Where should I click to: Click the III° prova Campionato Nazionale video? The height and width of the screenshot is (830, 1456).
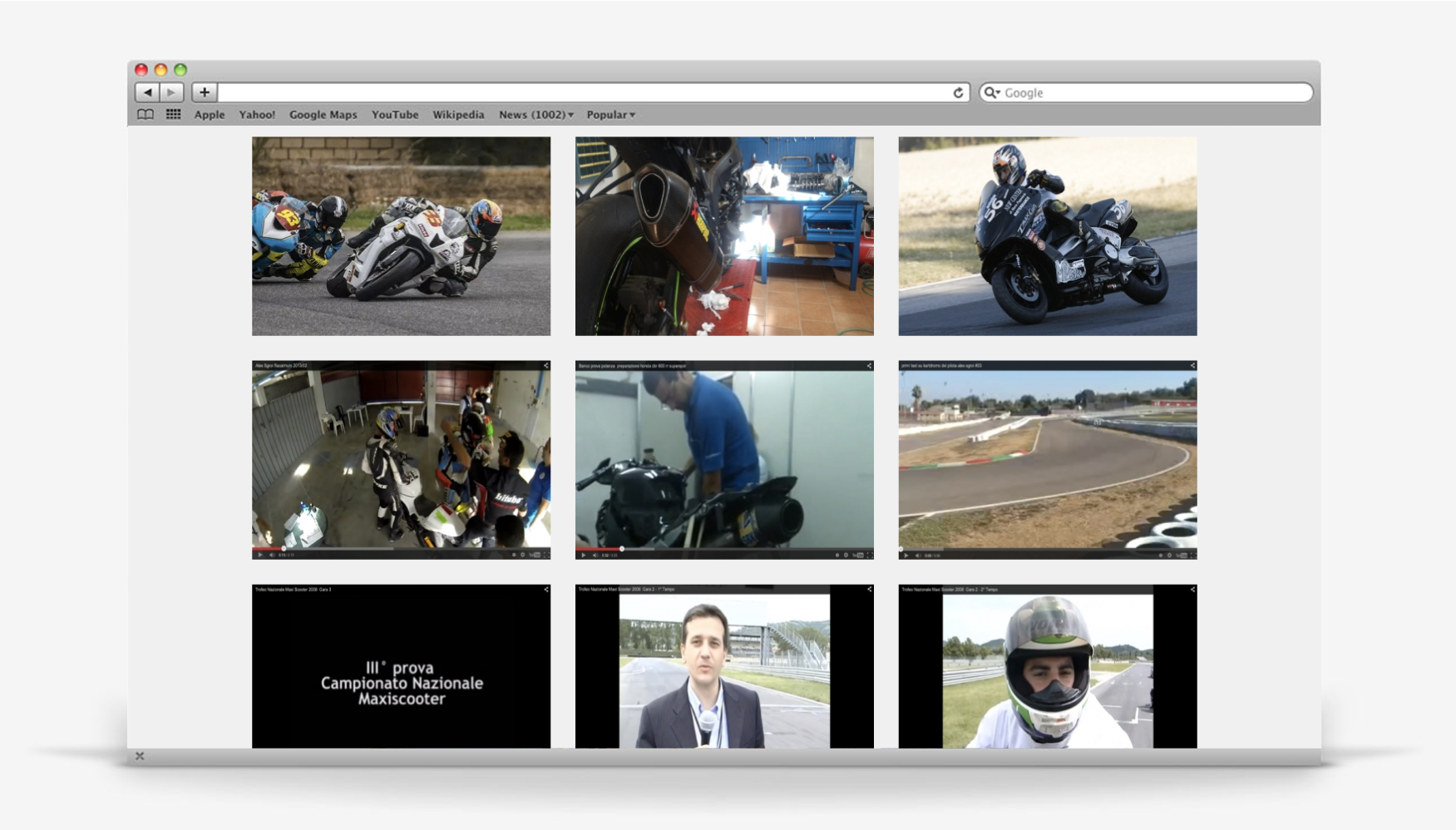[x=401, y=666]
